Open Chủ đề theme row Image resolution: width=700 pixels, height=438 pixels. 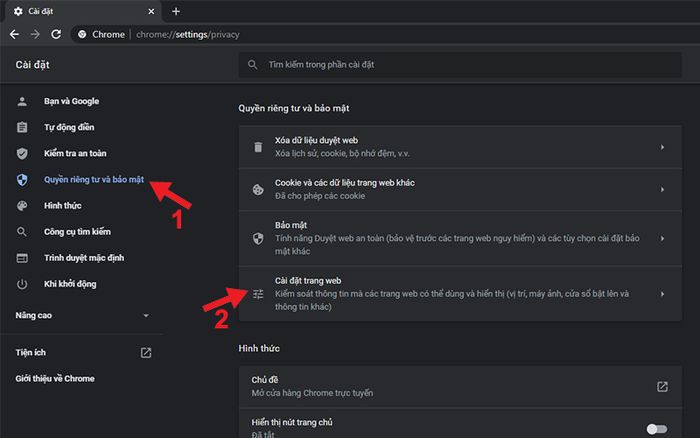pos(460,387)
